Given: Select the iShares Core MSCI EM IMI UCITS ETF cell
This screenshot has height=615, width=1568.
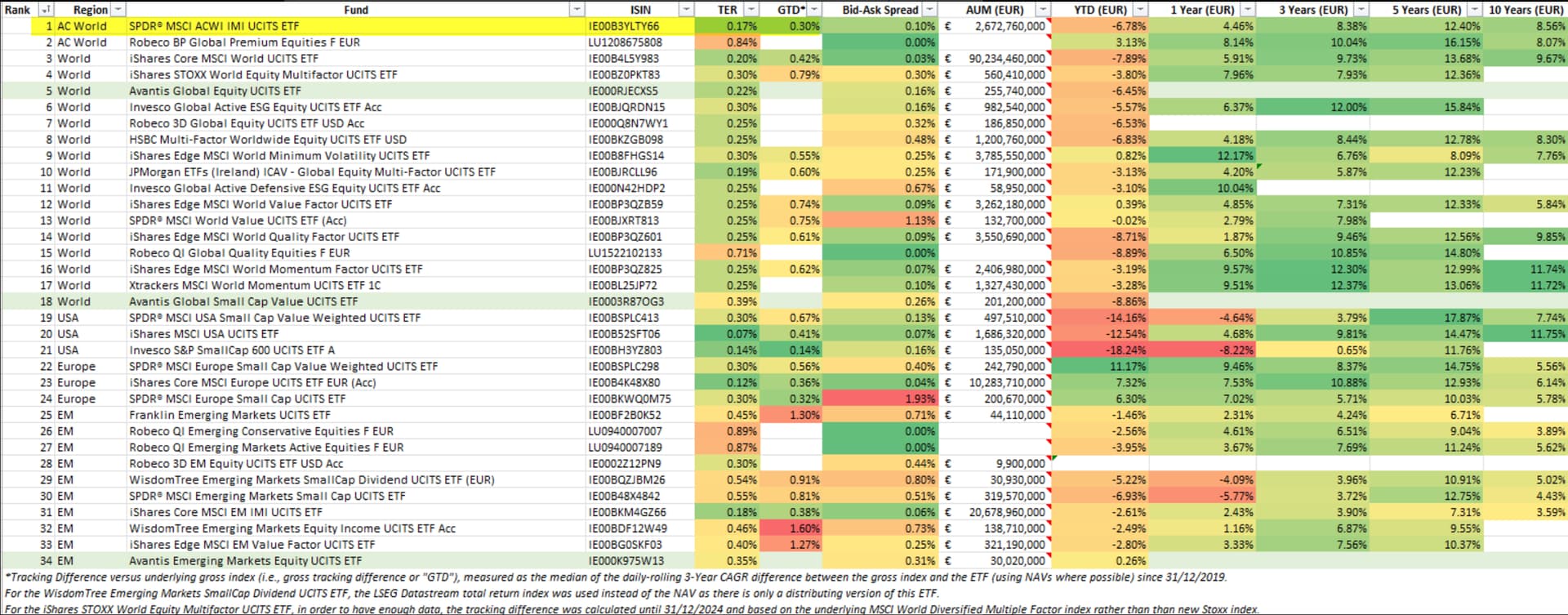Looking at the screenshot, I should [356, 512].
